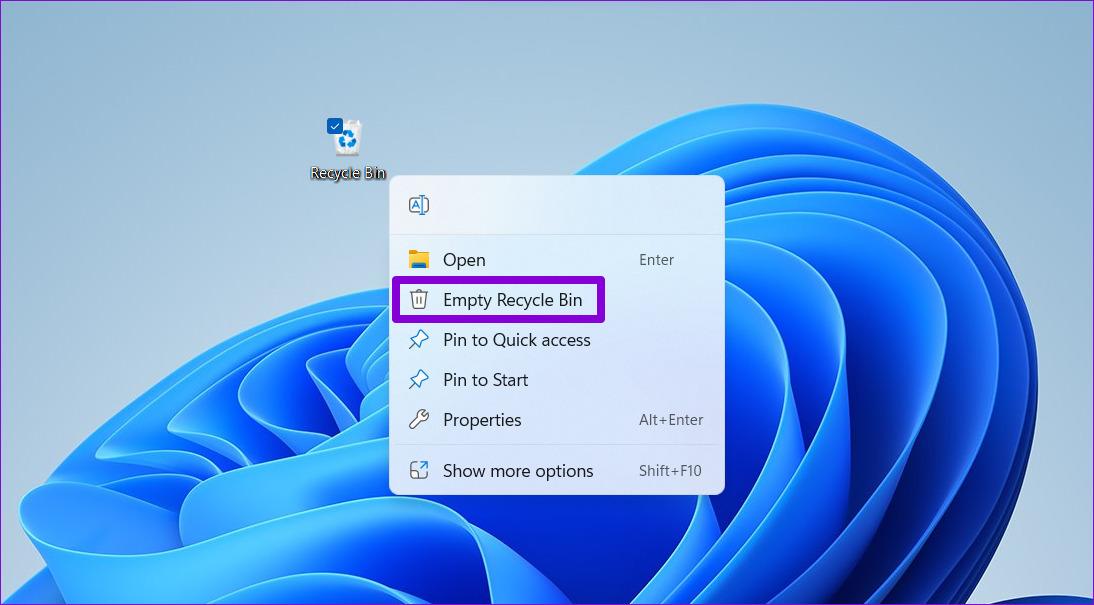
Task: Uncheck the Recycle Bin selection checkbox
Action: [335, 126]
